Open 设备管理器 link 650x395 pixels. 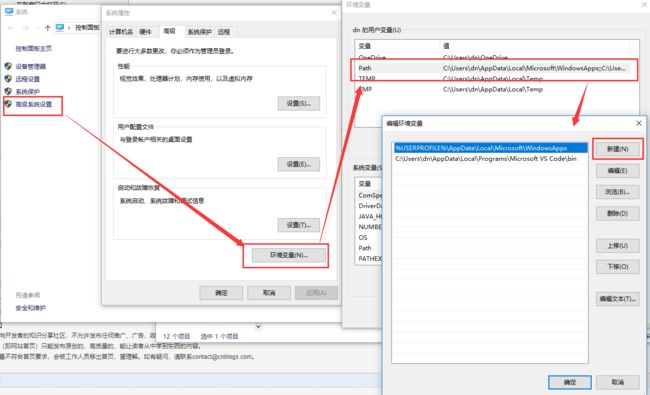click(31, 66)
